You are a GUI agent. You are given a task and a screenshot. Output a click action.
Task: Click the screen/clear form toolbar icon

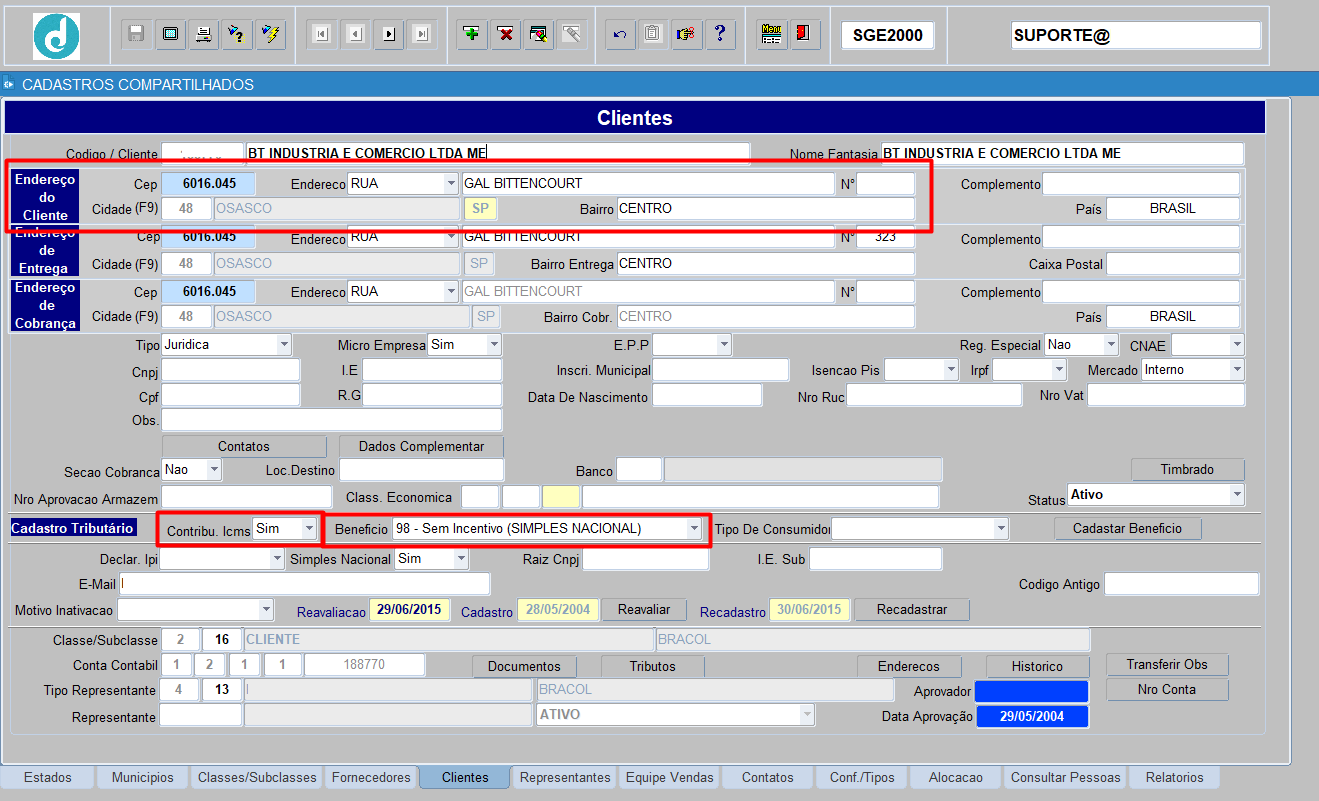click(x=170, y=34)
